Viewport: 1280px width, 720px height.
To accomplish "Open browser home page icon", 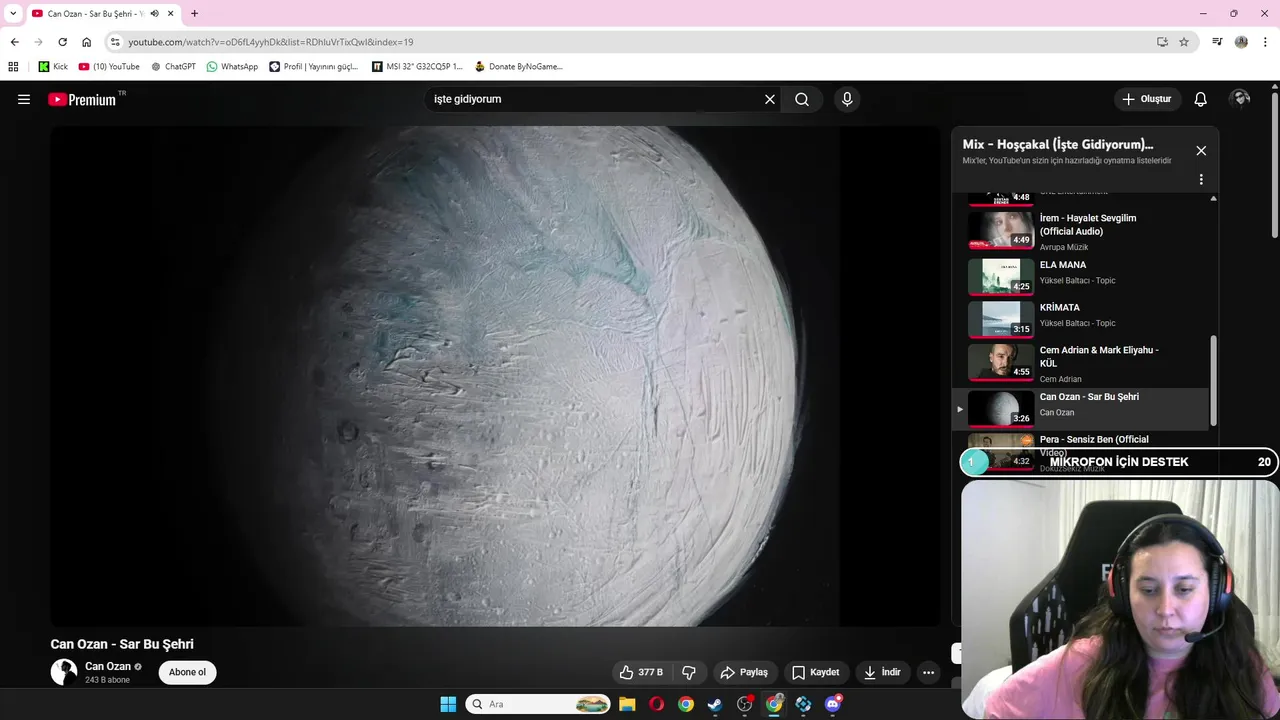I will (86, 42).
